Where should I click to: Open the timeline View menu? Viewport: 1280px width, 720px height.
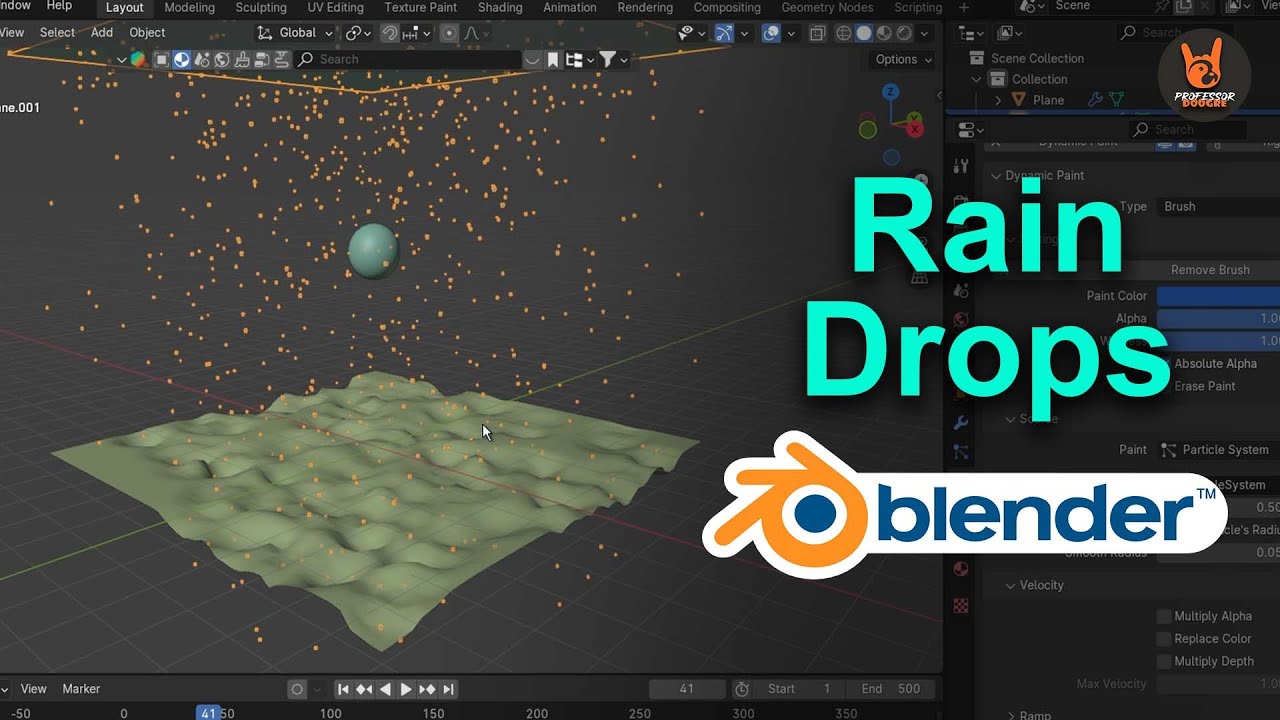(x=33, y=689)
